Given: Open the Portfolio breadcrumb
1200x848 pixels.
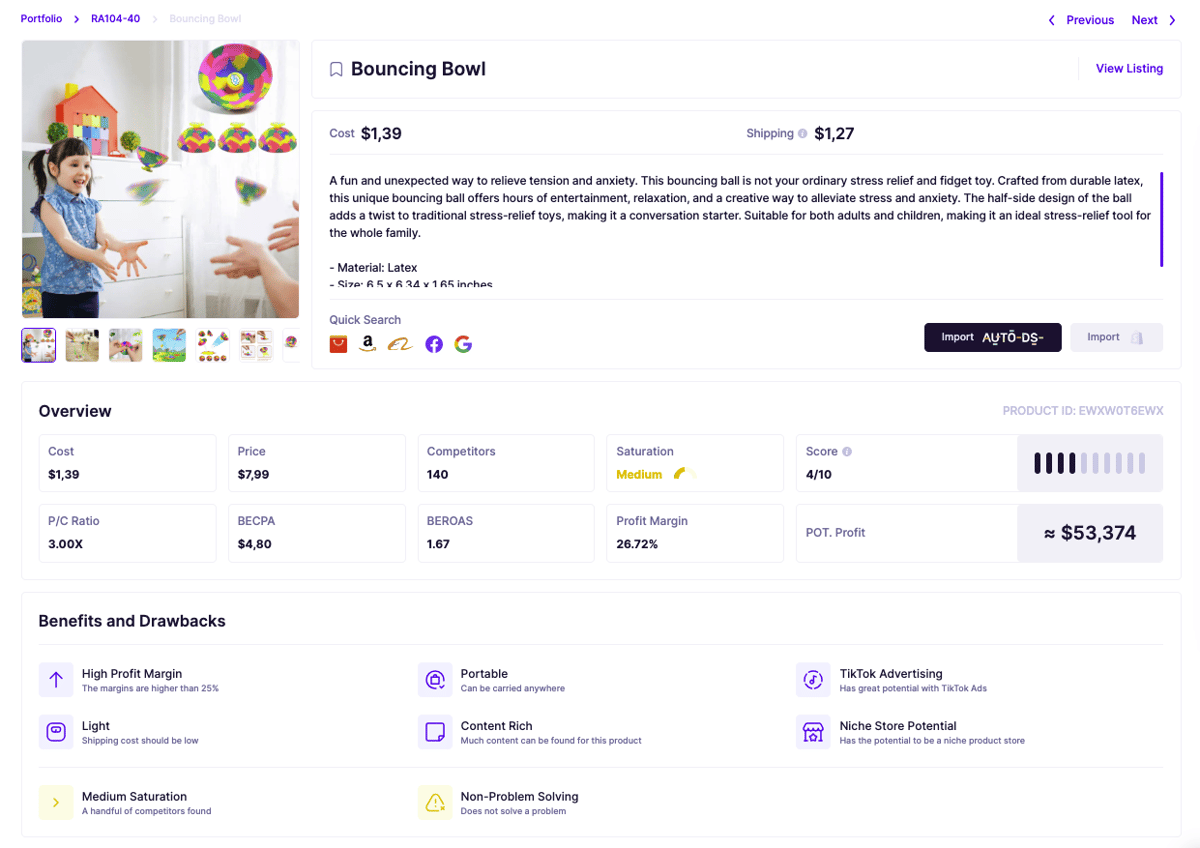Looking at the screenshot, I should click(41, 19).
